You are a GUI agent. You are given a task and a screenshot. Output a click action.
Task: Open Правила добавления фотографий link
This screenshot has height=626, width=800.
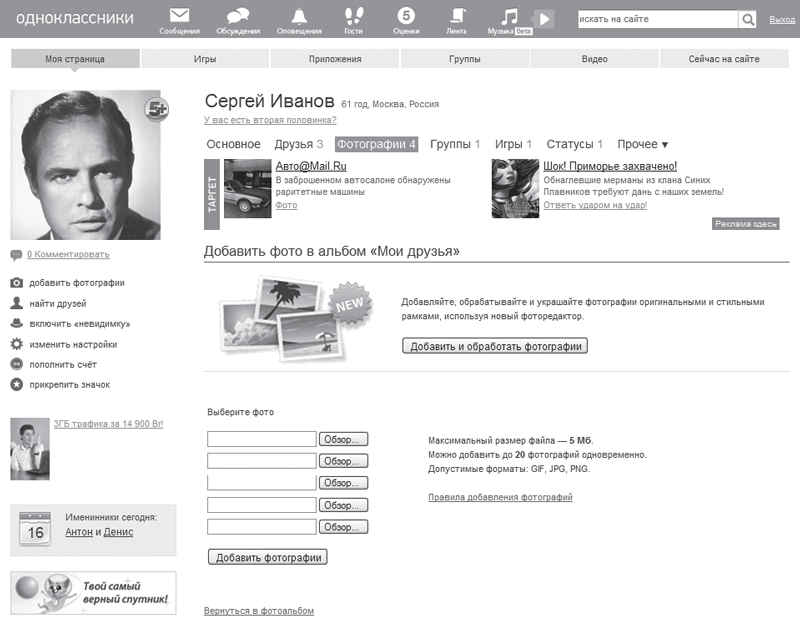pos(500,497)
